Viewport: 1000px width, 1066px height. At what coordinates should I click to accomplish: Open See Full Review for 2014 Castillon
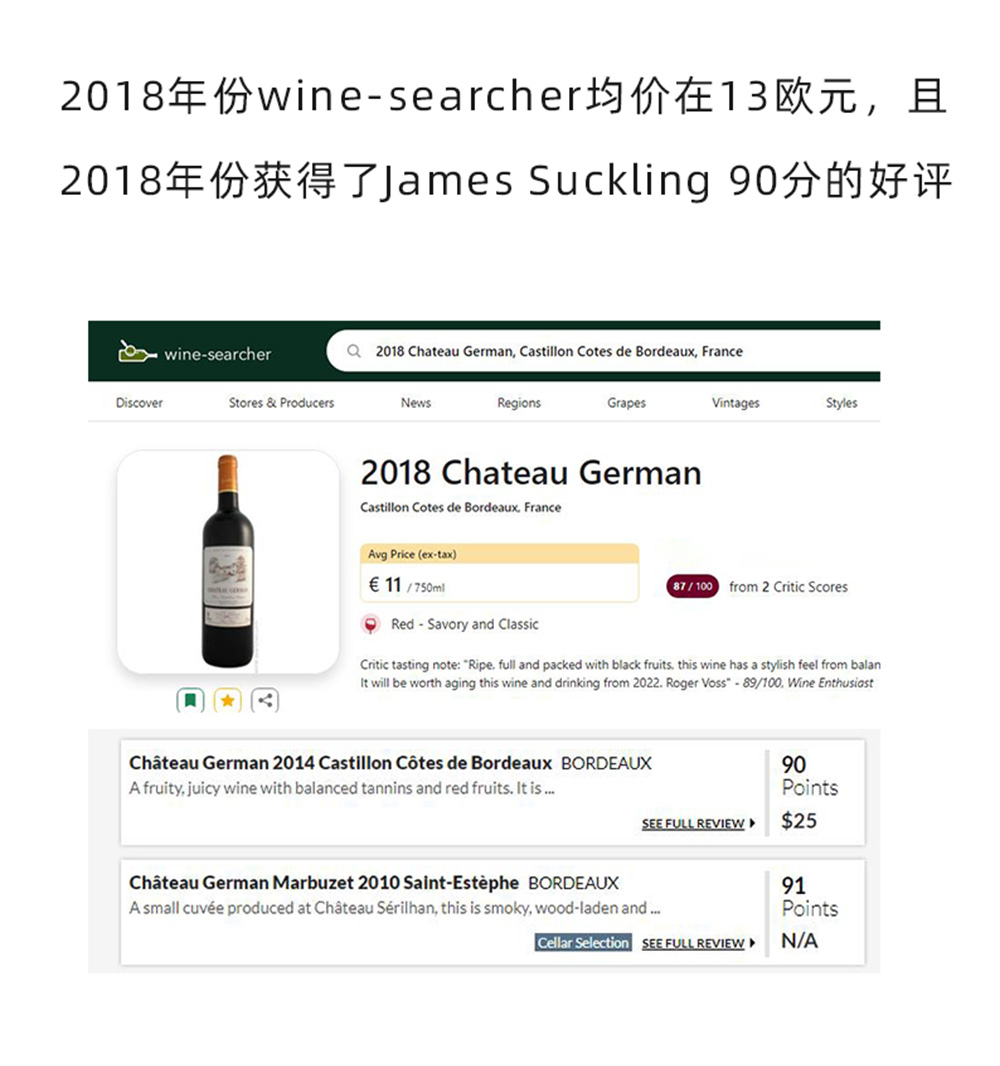[x=693, y=823]
